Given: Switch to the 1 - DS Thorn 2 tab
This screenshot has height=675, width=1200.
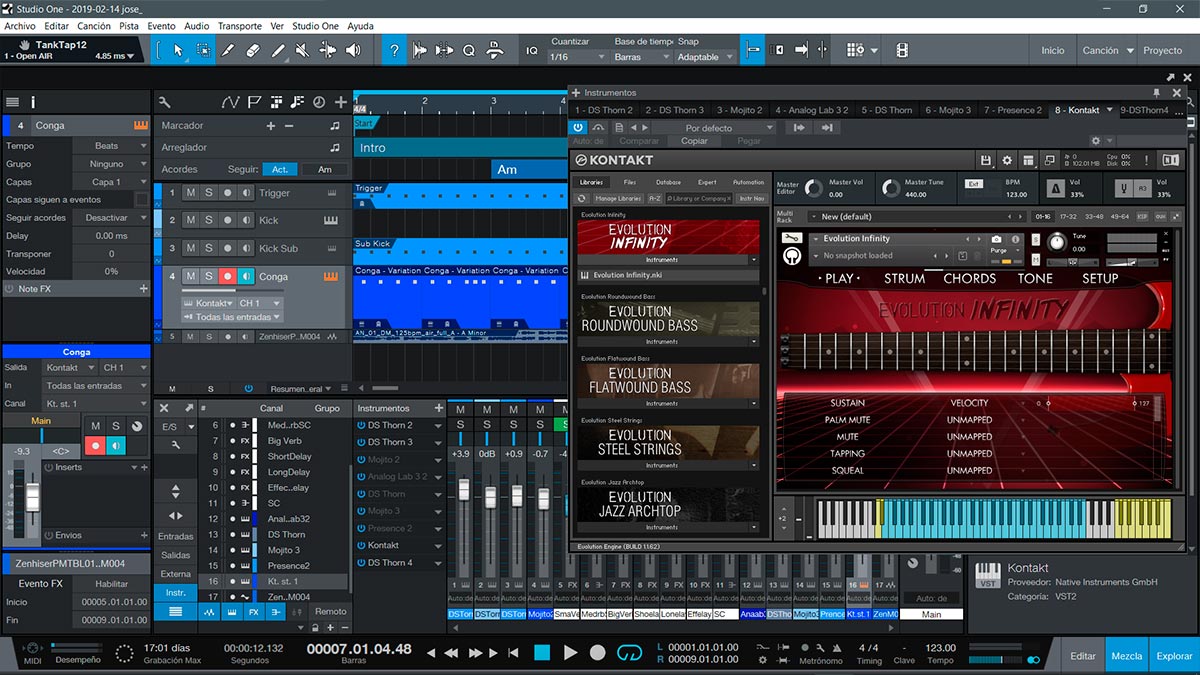Looking at the screenshot, I should (x=604, y=110).
